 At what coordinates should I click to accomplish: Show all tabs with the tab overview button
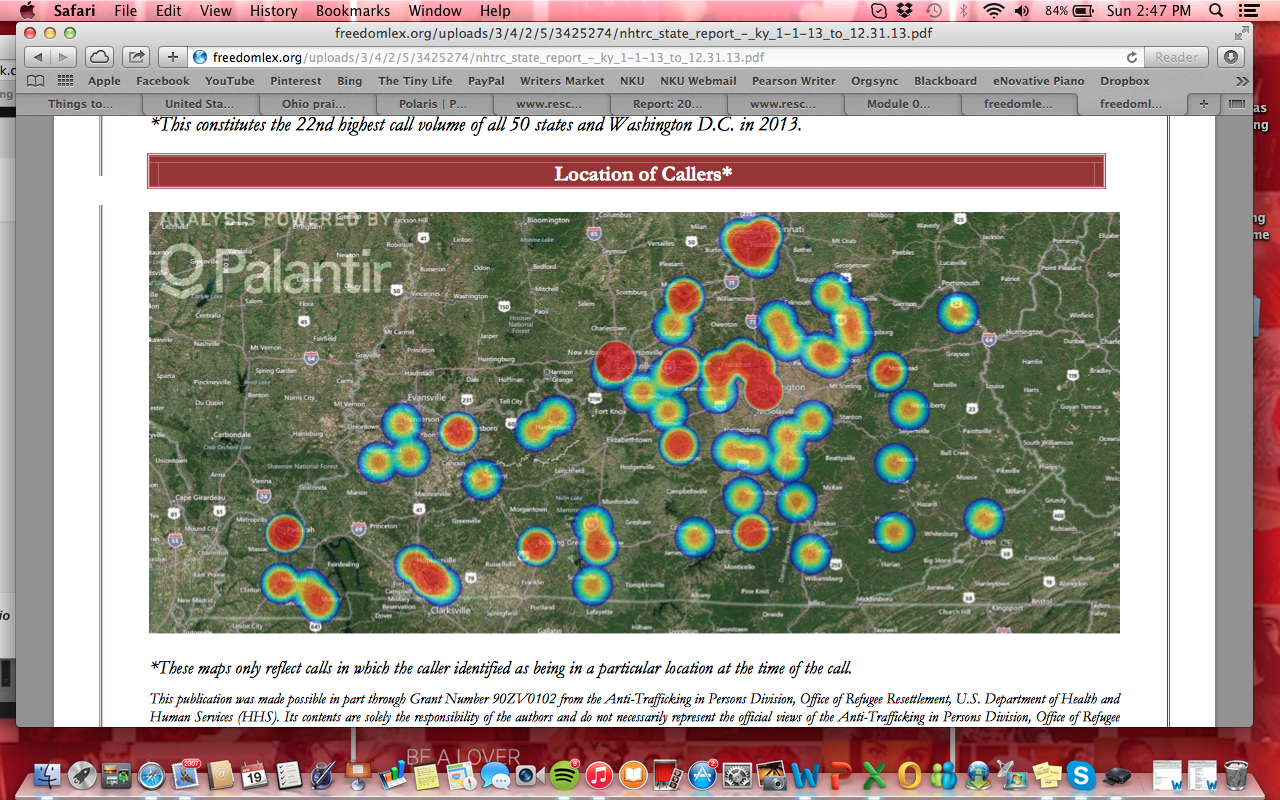1236,103
